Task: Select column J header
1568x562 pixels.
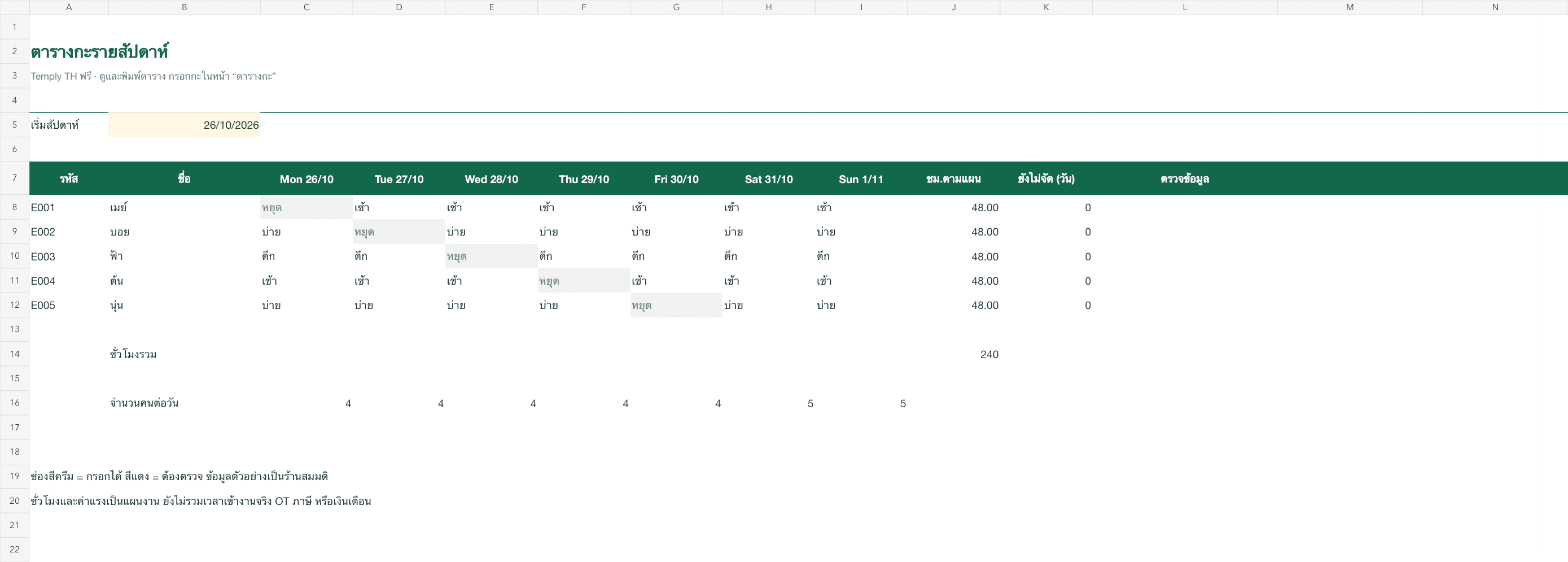Action: click(953, 7)
